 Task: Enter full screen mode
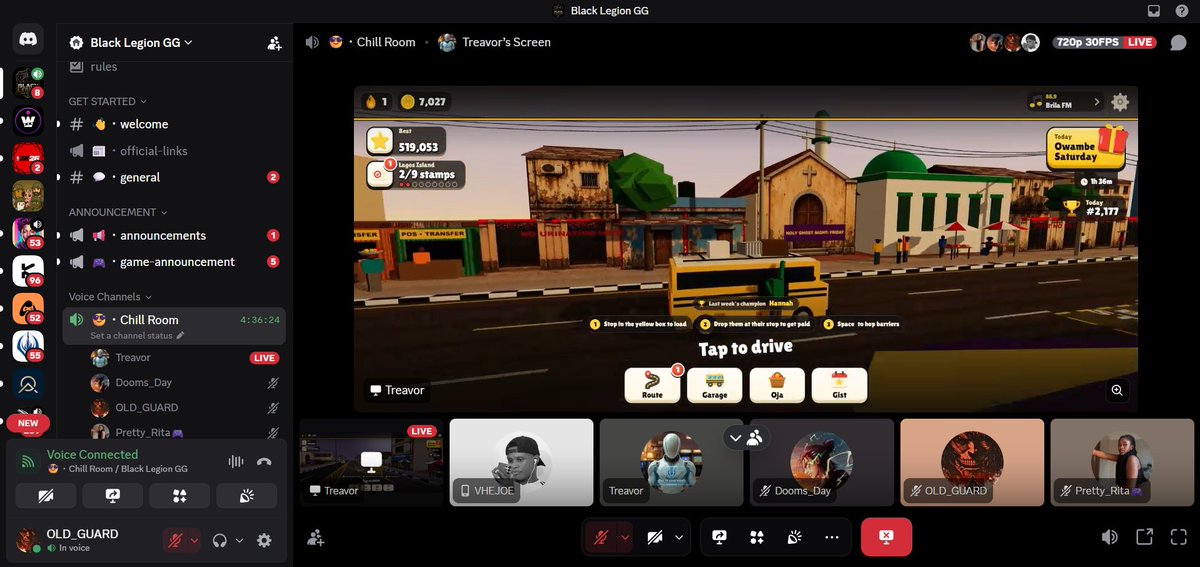click(1179, 537)
